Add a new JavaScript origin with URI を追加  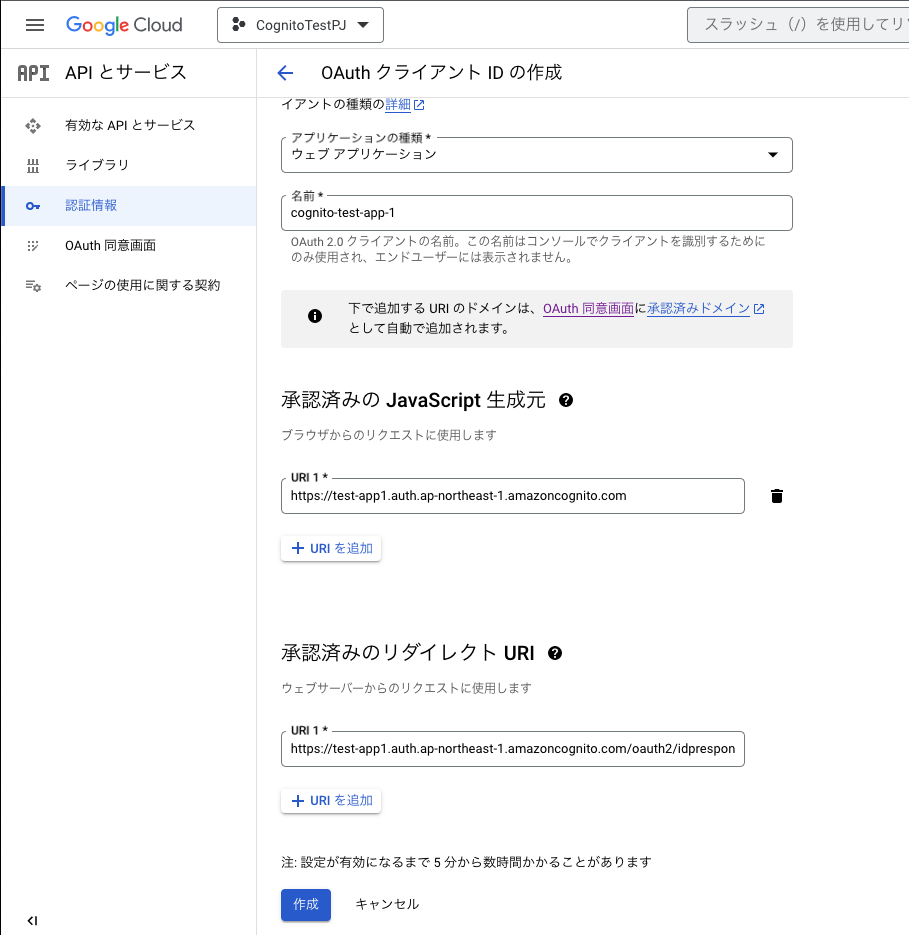(331, 547)
